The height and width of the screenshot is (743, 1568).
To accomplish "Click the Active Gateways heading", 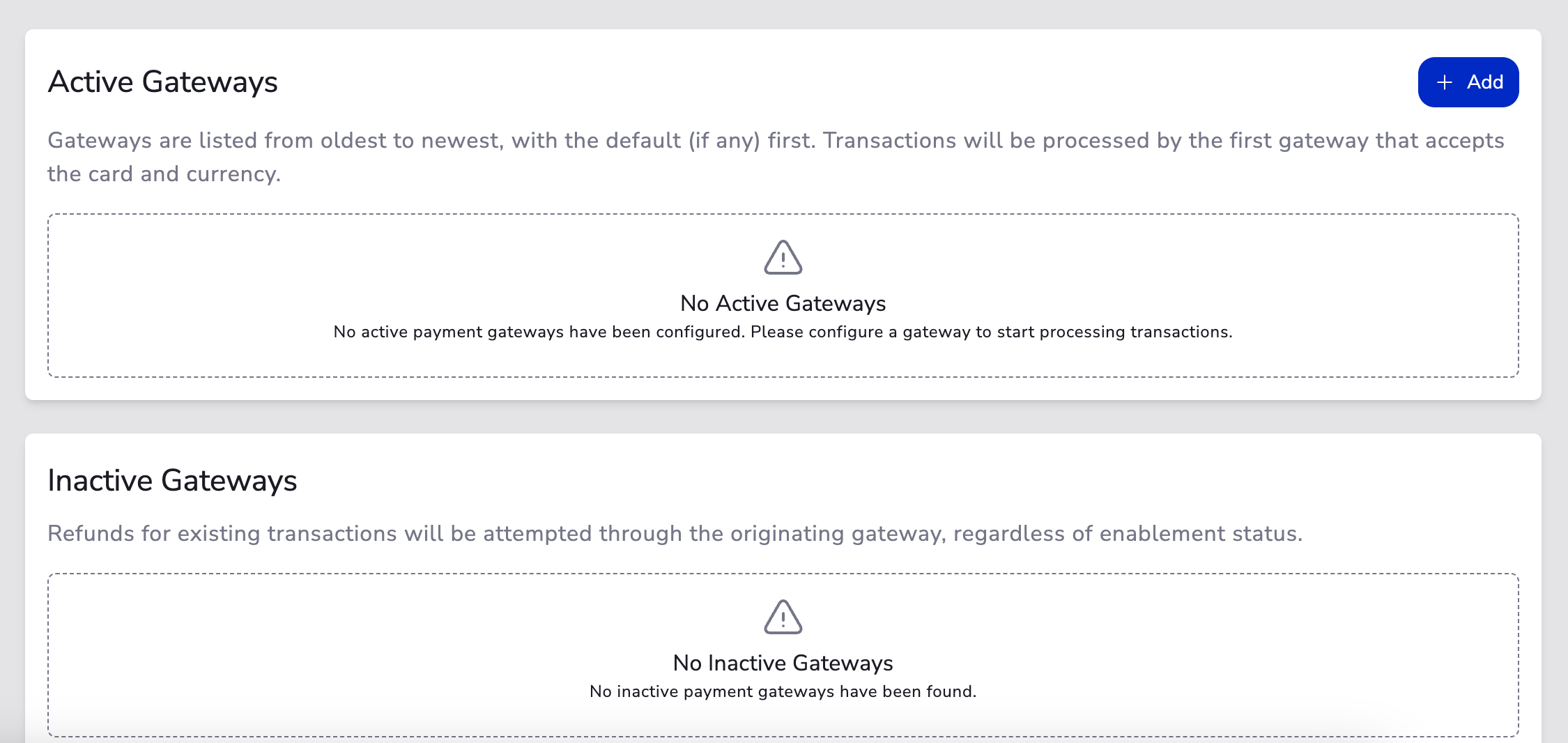I will pos(162,82).
